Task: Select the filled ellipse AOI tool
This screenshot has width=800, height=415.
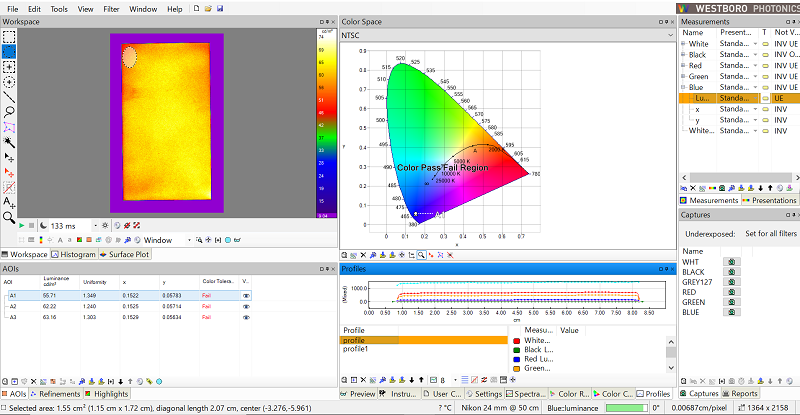Action: click(x=9, y=52)
